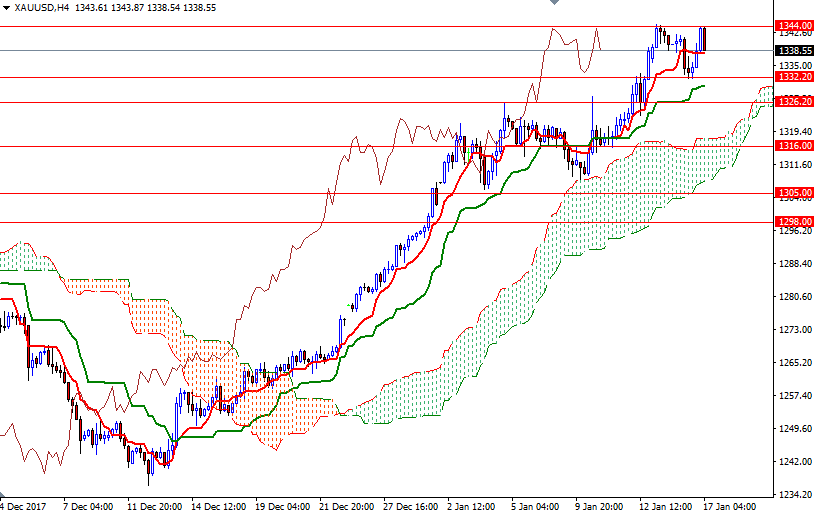Click the XAUUSD,H4 symbol label
This screenshot has width=814, height=514.
pyautogui.click(x=42, y=8)
